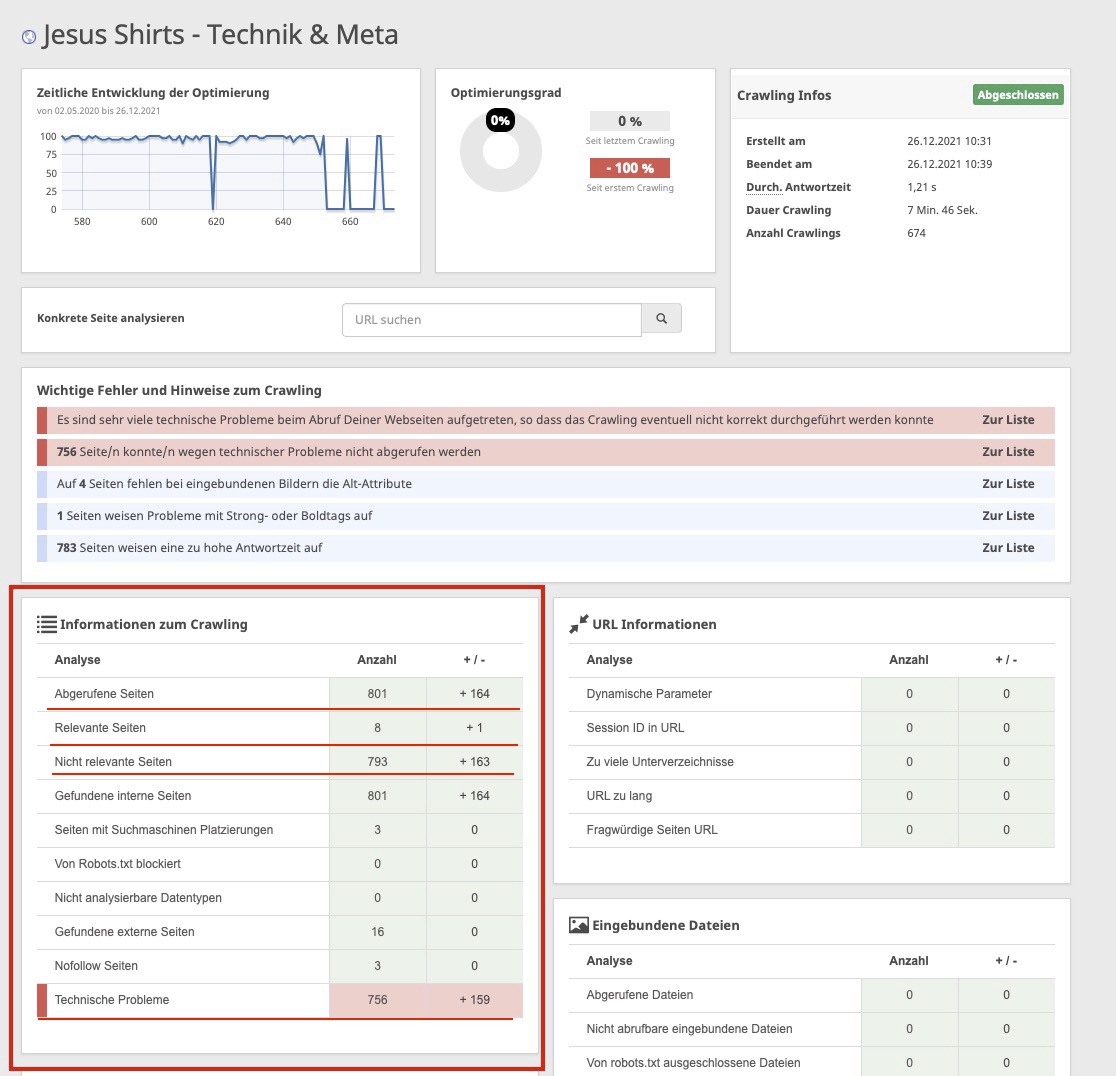Click the list icon next to Informationen zum Crawling
The height and width of the screenshot is (1076, 1116).
tap(46, 624)
